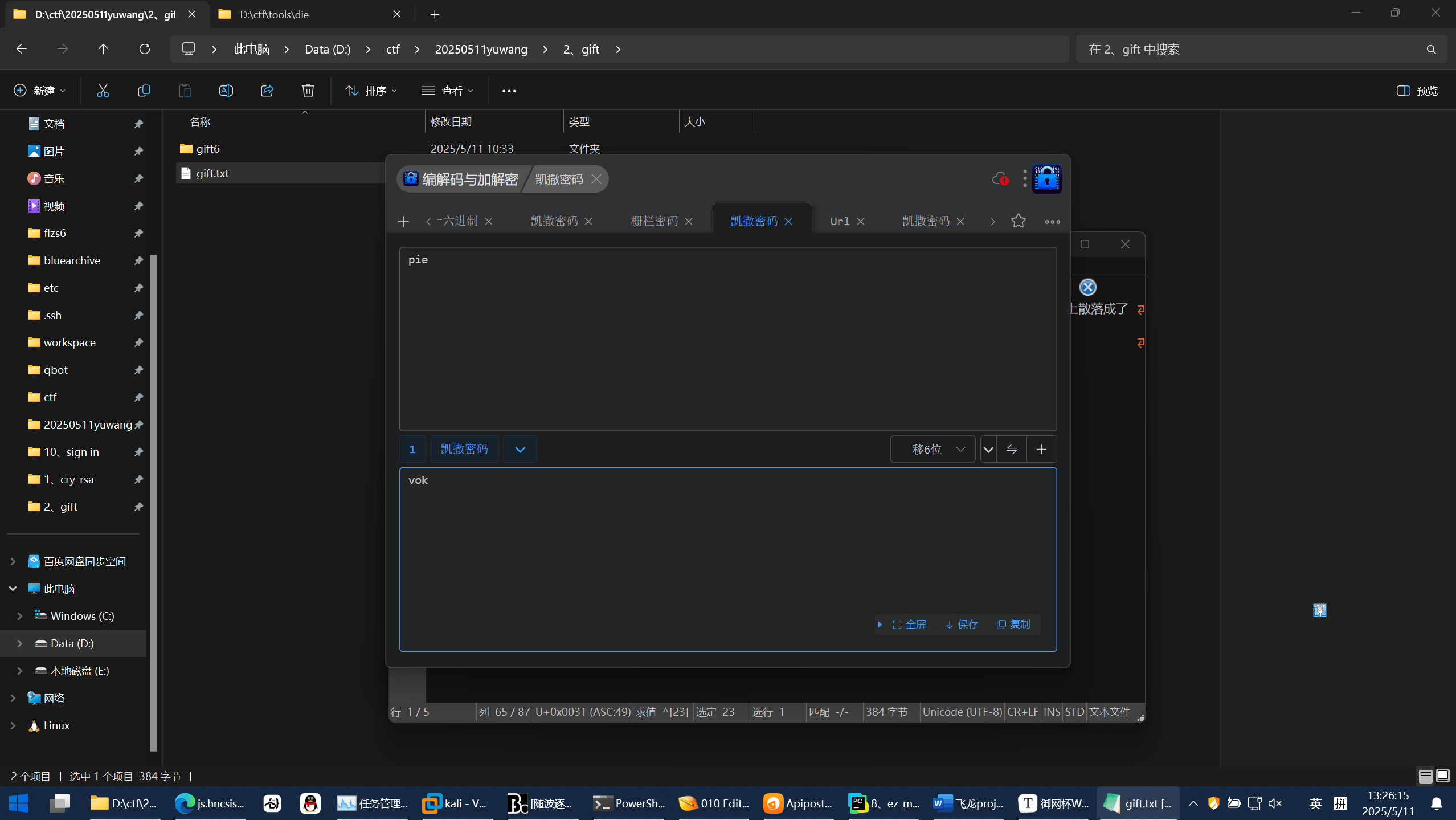This screenshot has height=820, width=1456.
Task: Click the Delete trash icon in Explorer toolbar
Action: [x=308, y=91]
